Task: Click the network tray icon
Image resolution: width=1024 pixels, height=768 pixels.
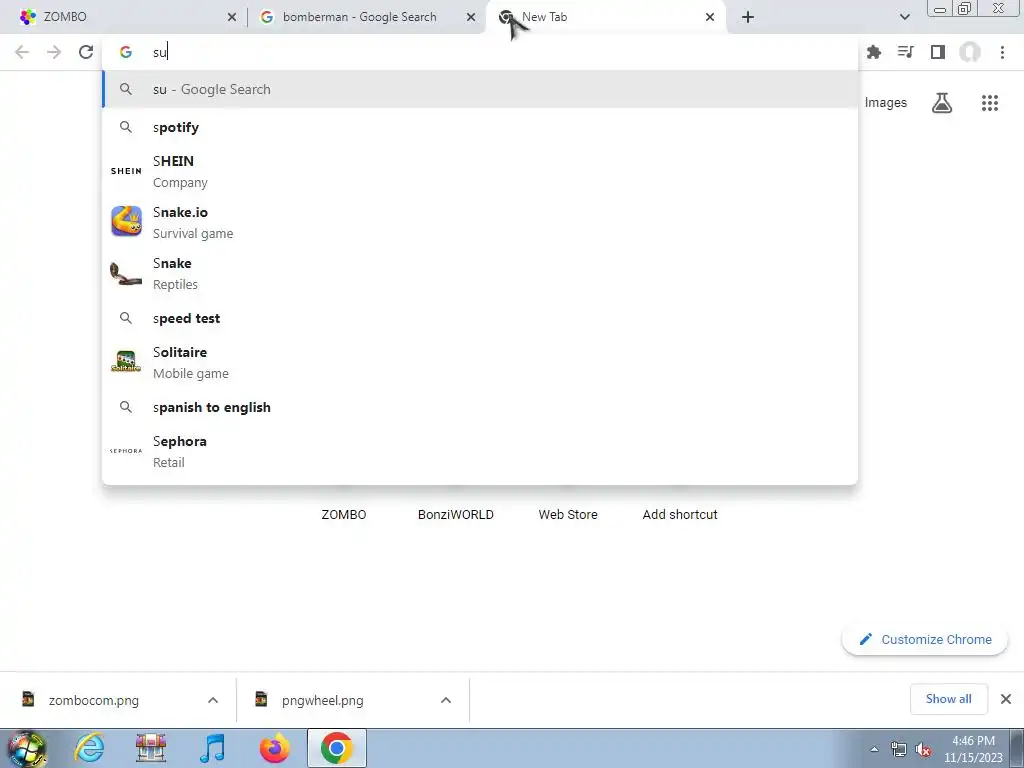Action: pos(899,750)
